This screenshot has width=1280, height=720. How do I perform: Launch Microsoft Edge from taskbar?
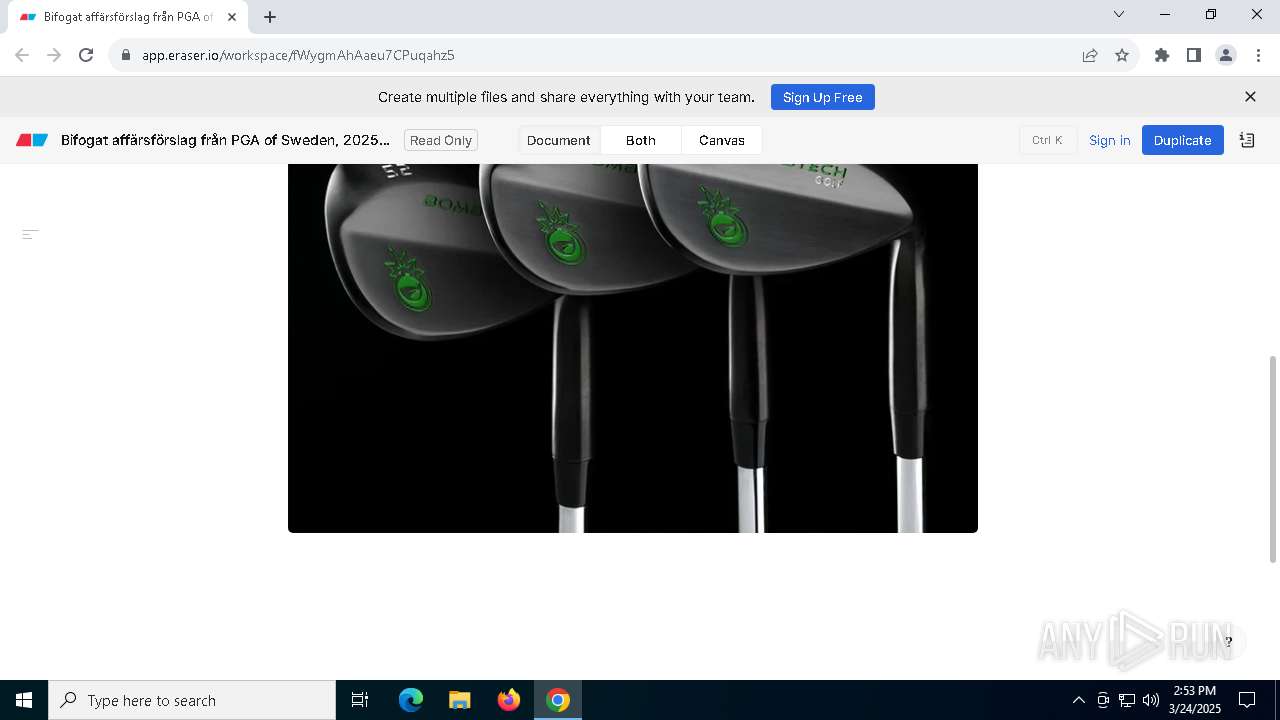[411, 700]
